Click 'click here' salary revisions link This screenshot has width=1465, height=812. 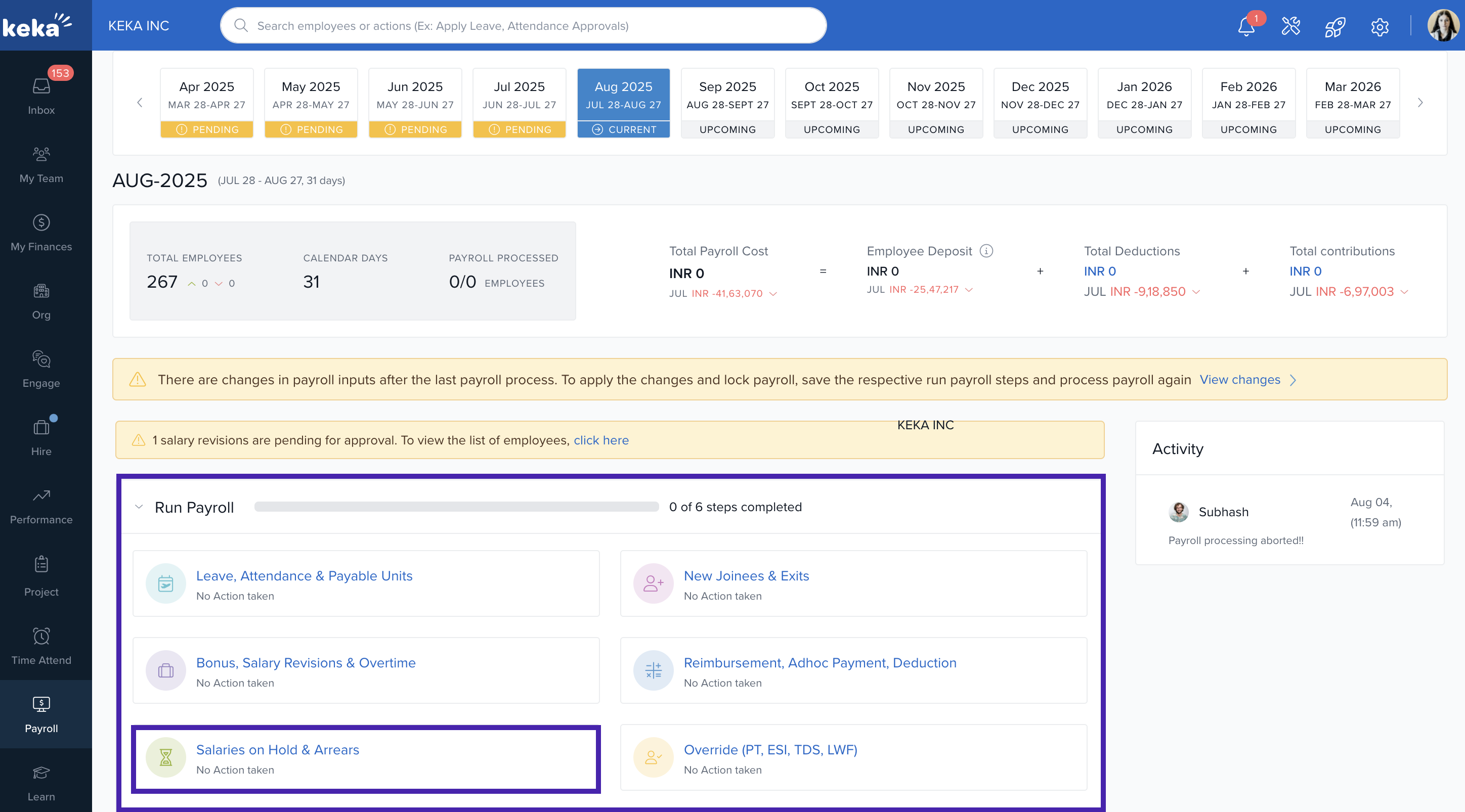pyautogui.click(x=600, y=440)
